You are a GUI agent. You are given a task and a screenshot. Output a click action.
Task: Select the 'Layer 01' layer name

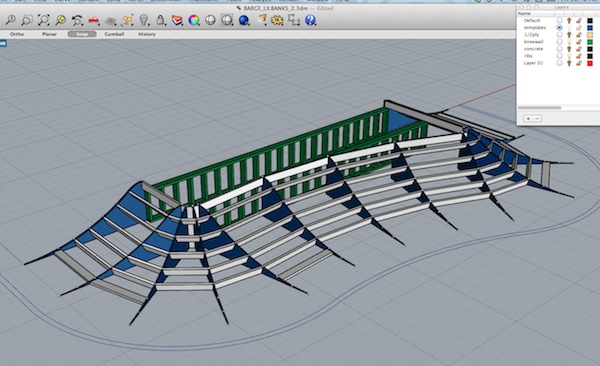(x=533, y=63)
